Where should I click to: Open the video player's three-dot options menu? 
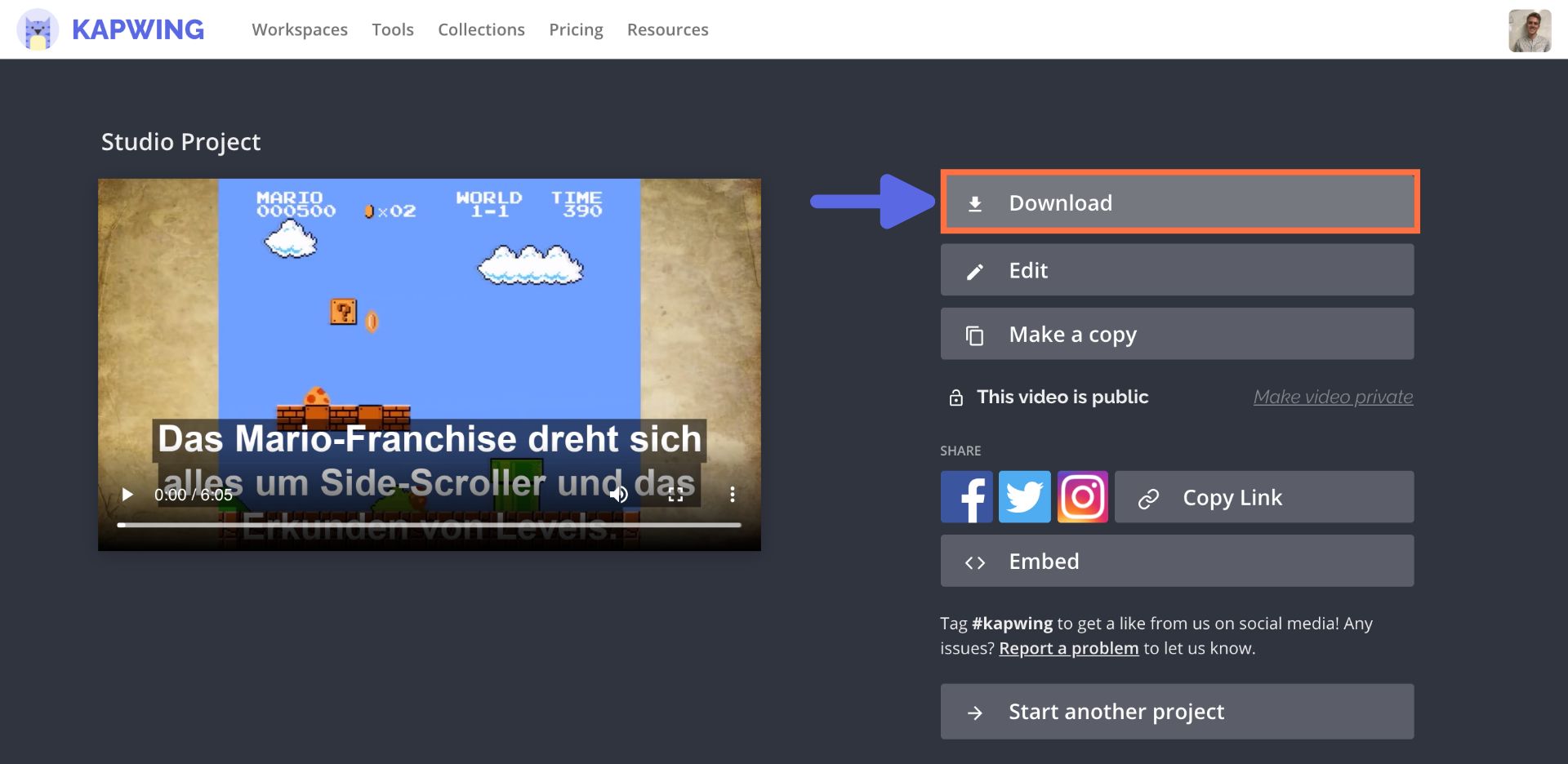(732, 495)
